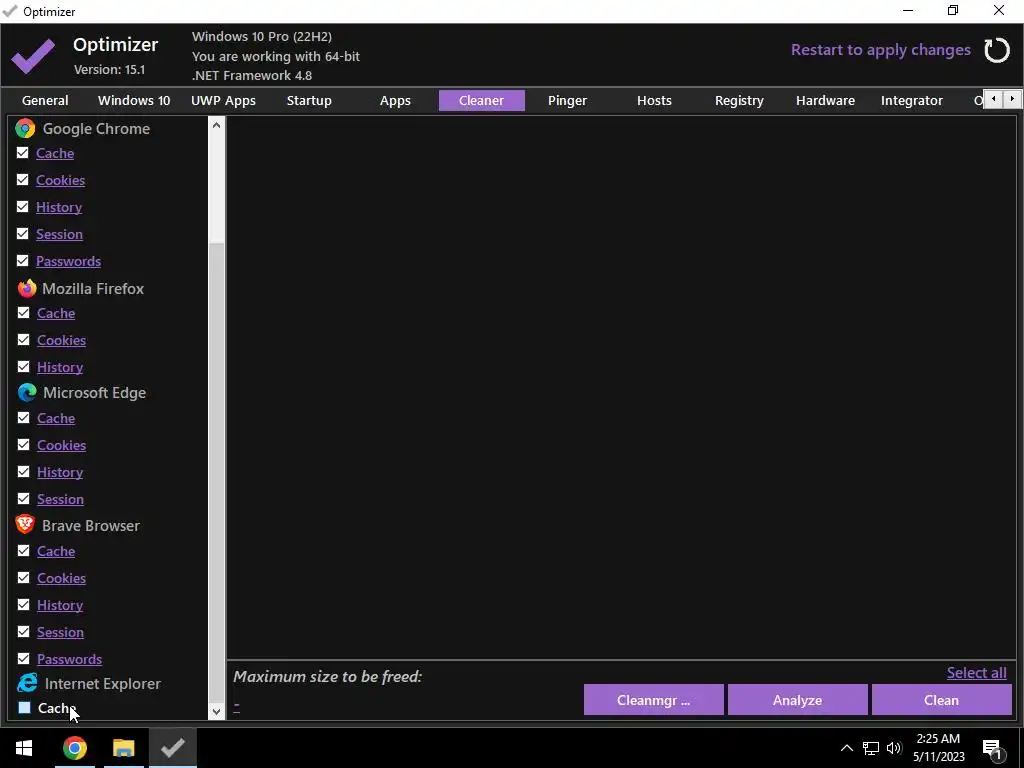Uncheck the Mozilla Firefox Cache checkbox
This screenshot has height=768, width=1024.
click(x=24, y=313)
